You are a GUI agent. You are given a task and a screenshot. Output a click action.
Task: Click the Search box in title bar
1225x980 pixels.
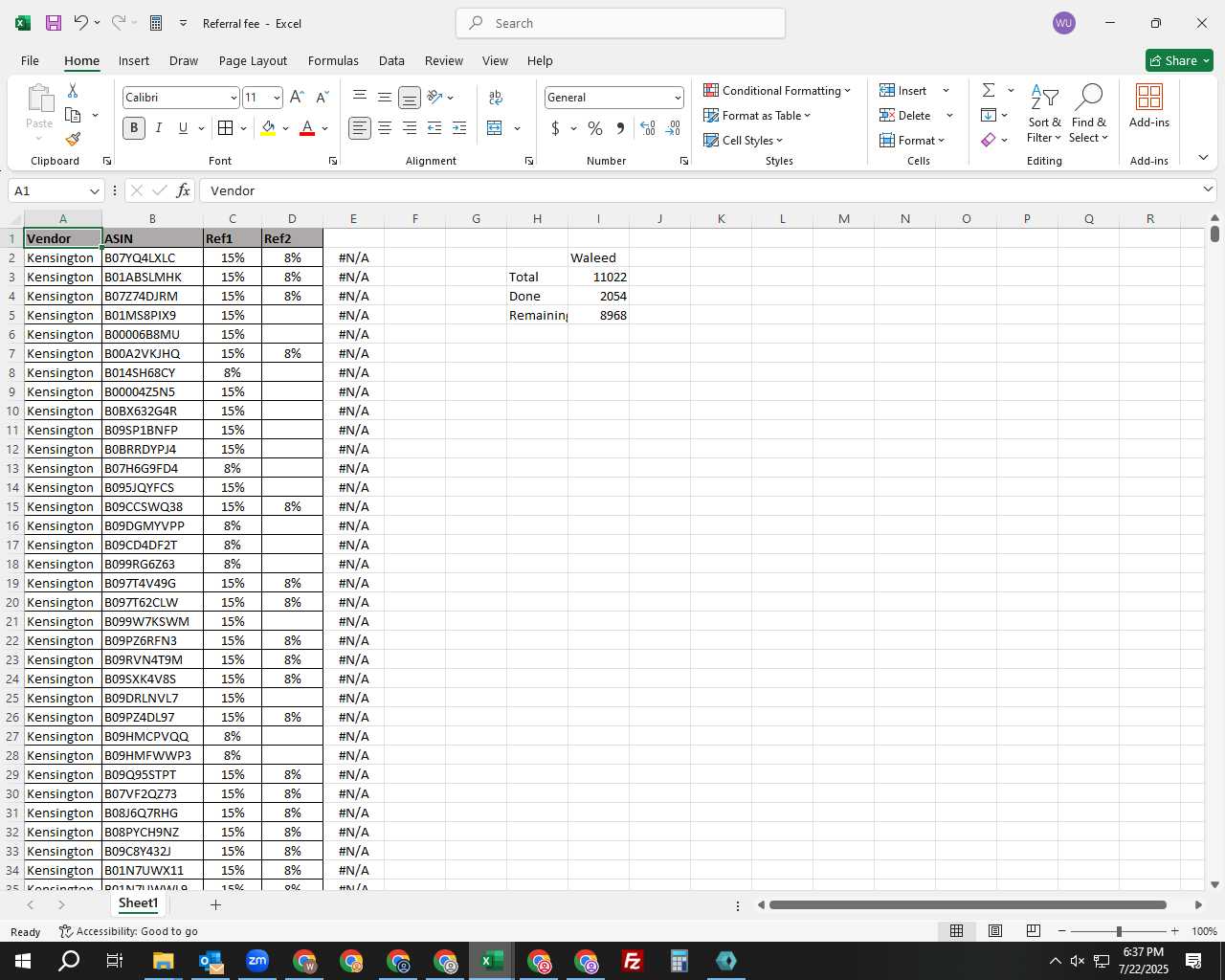coord(620,23)
